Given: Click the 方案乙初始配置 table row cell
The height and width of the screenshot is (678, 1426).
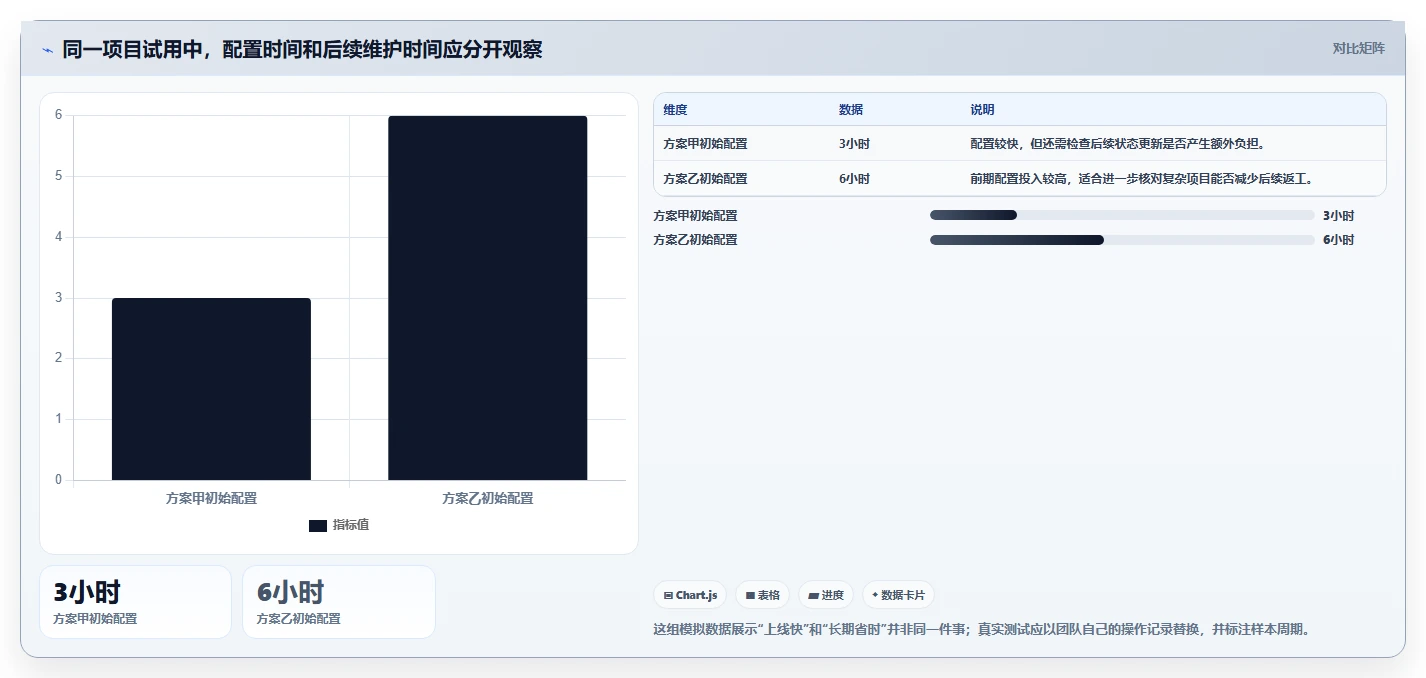Looking at the screenshot, I should pos(705,179).
